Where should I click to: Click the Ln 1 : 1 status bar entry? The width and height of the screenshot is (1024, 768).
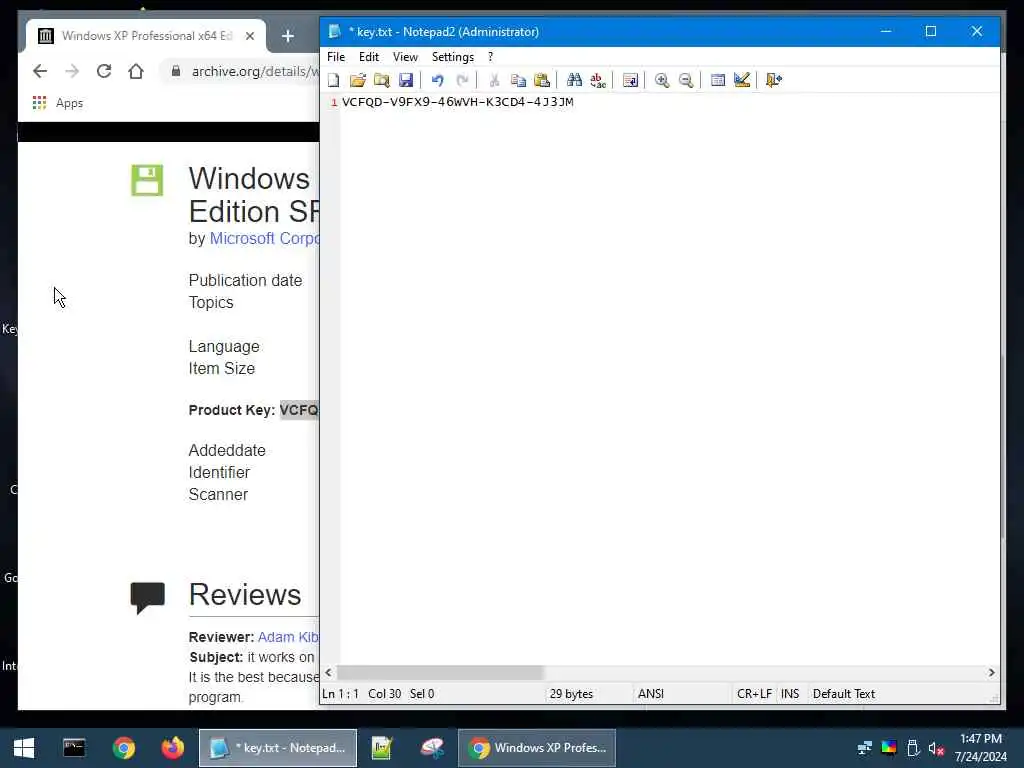pyautogui.click(x=340, y=694)
